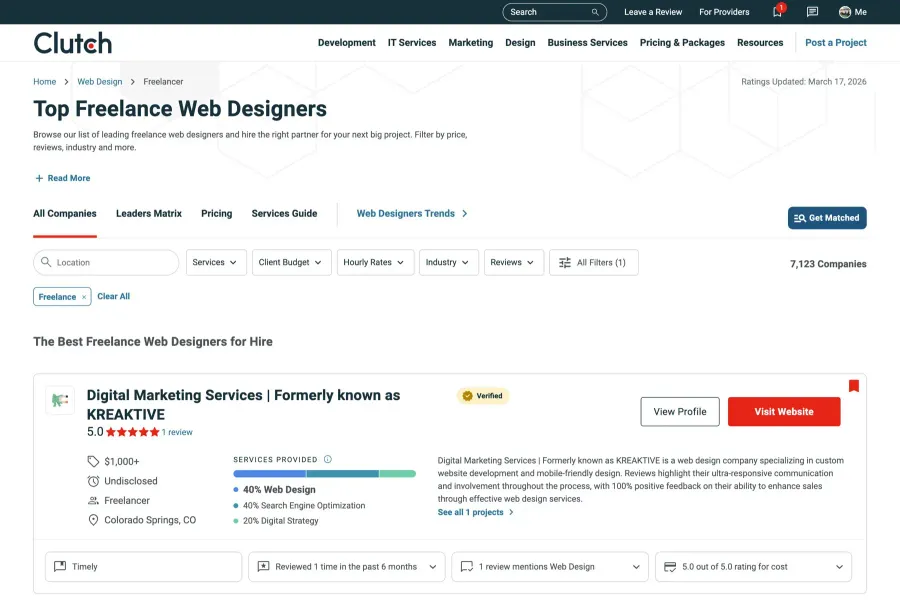The image size is (900, 600).
Task: Remove the Freelance filter chip
Action: [x=83, y=296]
